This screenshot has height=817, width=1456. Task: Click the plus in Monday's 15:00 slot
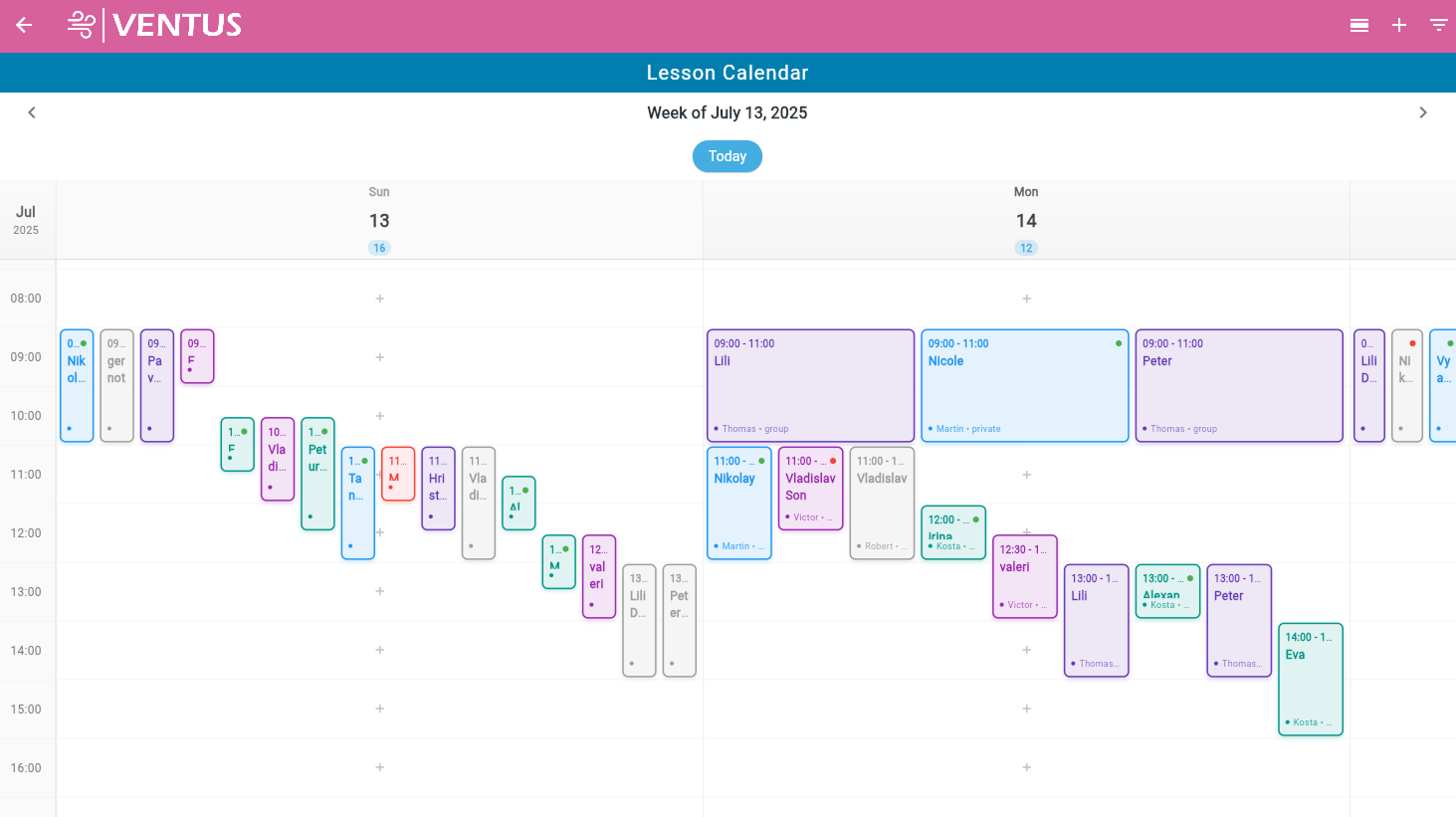click(x=1026, y=709)
